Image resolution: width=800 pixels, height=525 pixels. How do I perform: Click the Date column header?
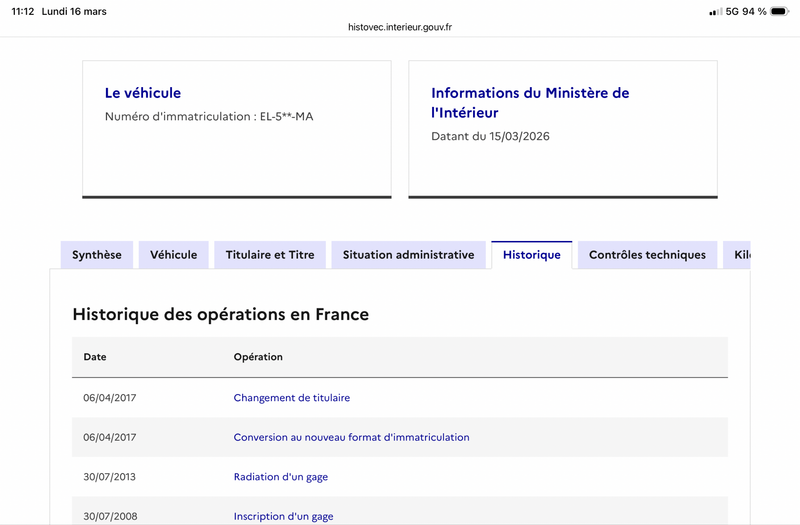pos(95,357)
